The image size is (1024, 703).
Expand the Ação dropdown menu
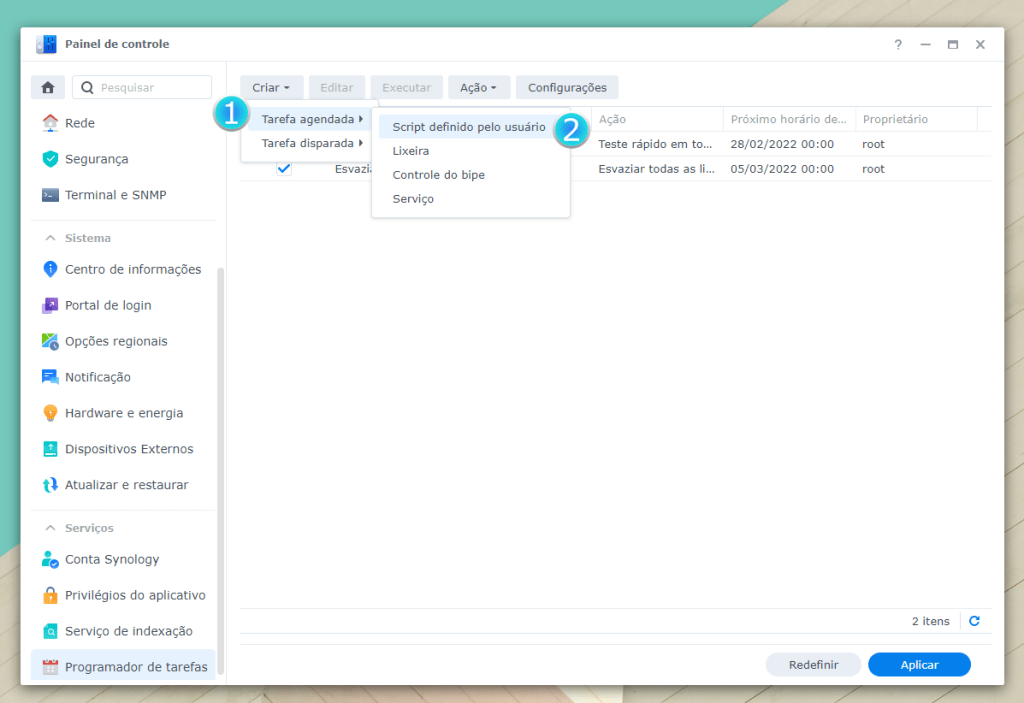click(x=478, y=88)
